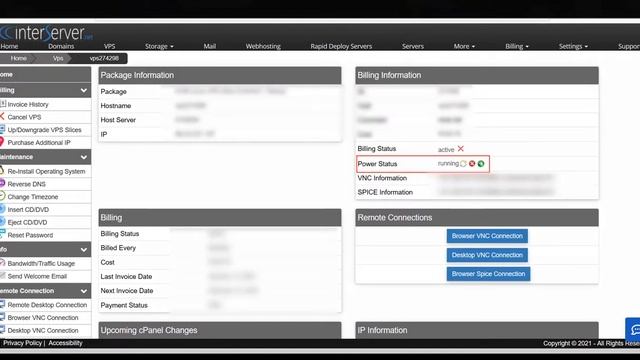Viewport: 640px width, 360px height.
Task: Collapse the Remote Connection section chevron
Action: (84, 291)
